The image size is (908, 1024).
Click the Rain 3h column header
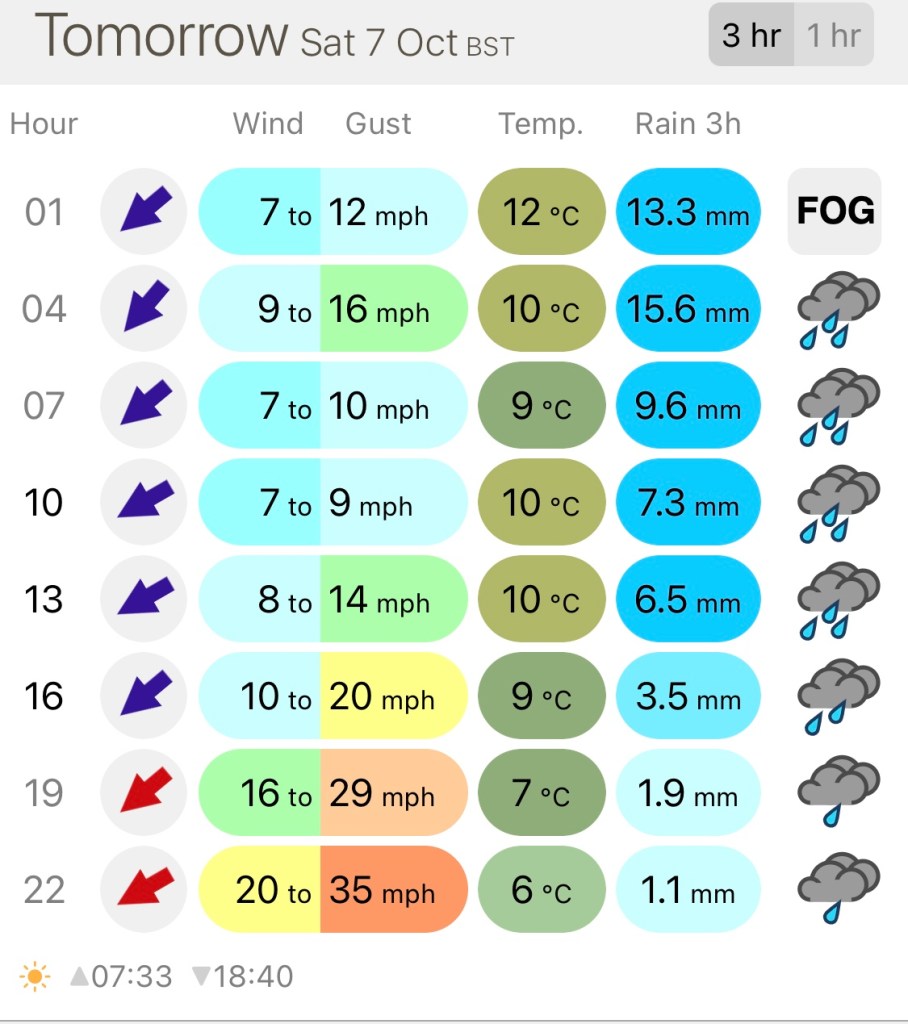pyautogui.click(x=688, y=124)
